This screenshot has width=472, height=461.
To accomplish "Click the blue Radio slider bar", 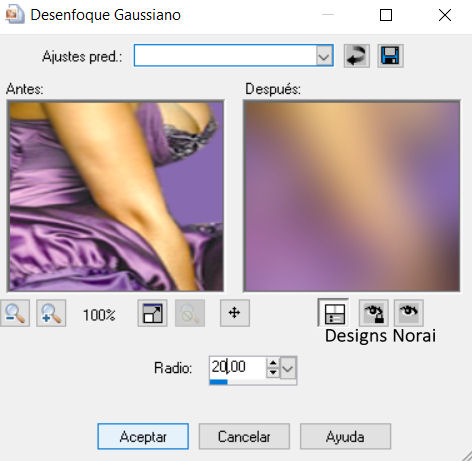I will (253, 382).
